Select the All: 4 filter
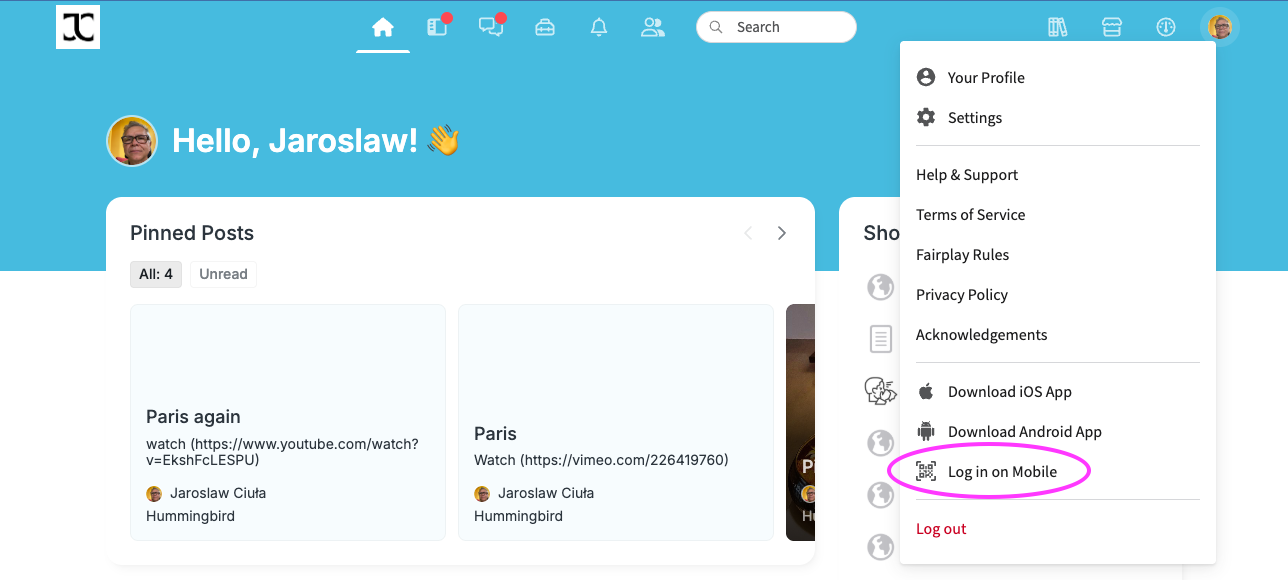The image size is (1288, 580). (156, 274)
